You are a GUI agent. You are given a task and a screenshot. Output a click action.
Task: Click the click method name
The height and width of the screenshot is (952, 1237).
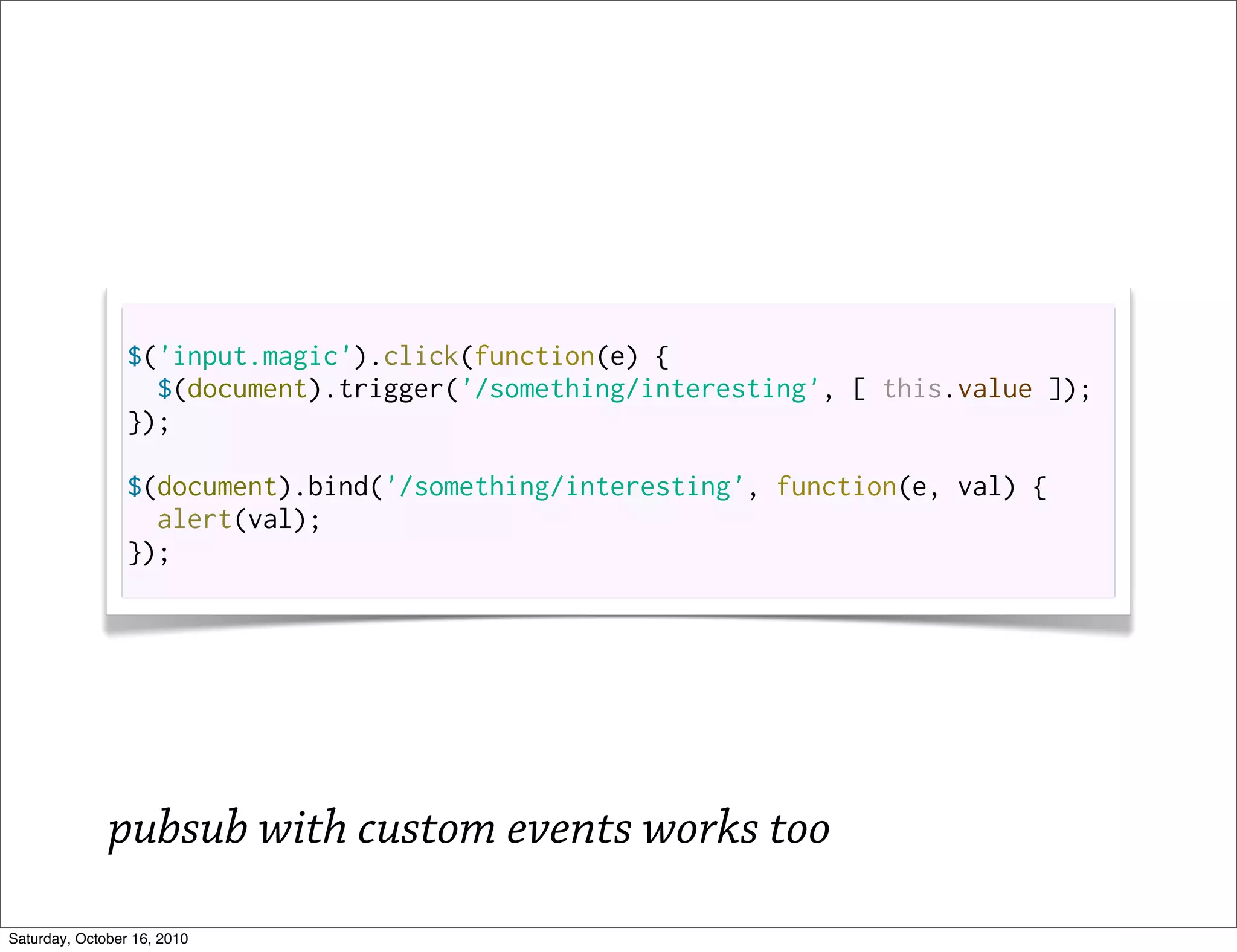421,356
